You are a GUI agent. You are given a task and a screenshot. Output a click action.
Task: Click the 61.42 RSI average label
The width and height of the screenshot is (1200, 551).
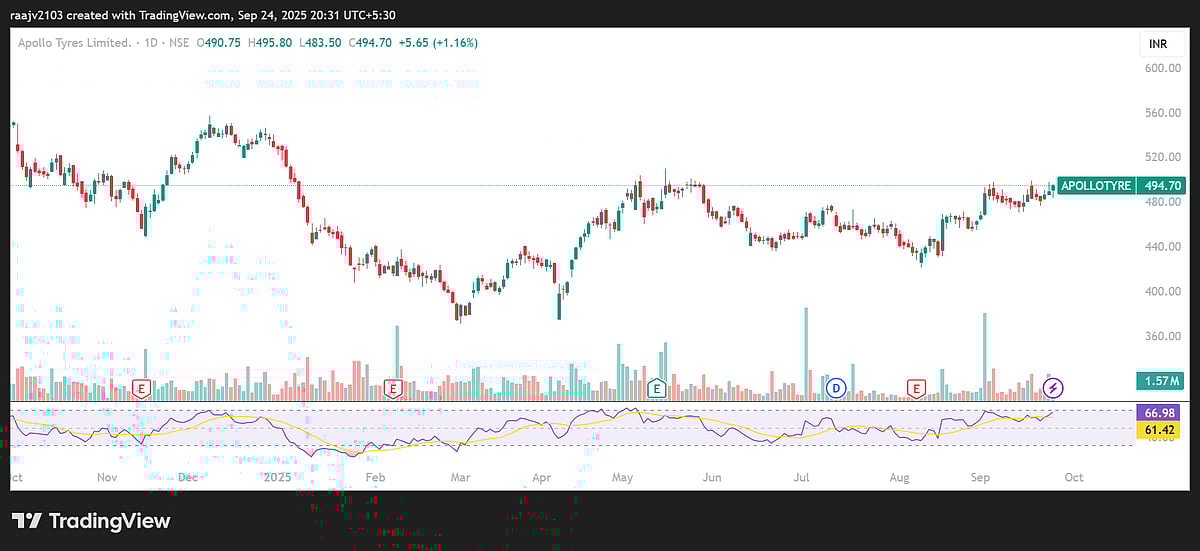click(x=1161, y=429)
